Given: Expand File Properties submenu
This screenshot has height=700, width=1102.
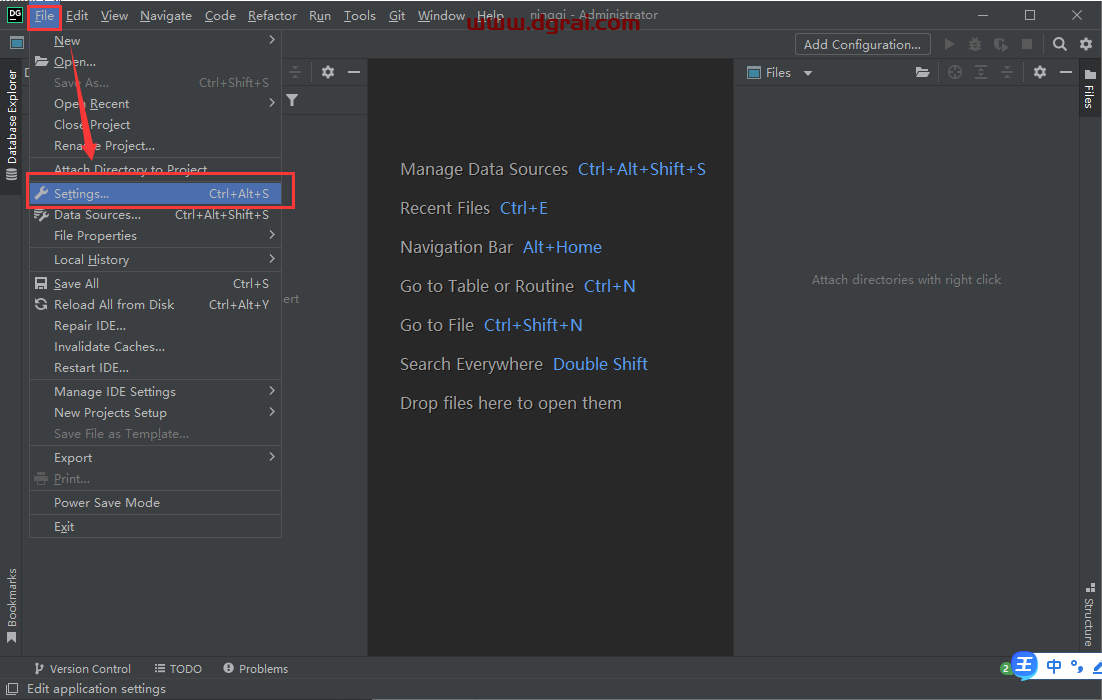Looking at the screenshot, I should (x=155, y=235).
